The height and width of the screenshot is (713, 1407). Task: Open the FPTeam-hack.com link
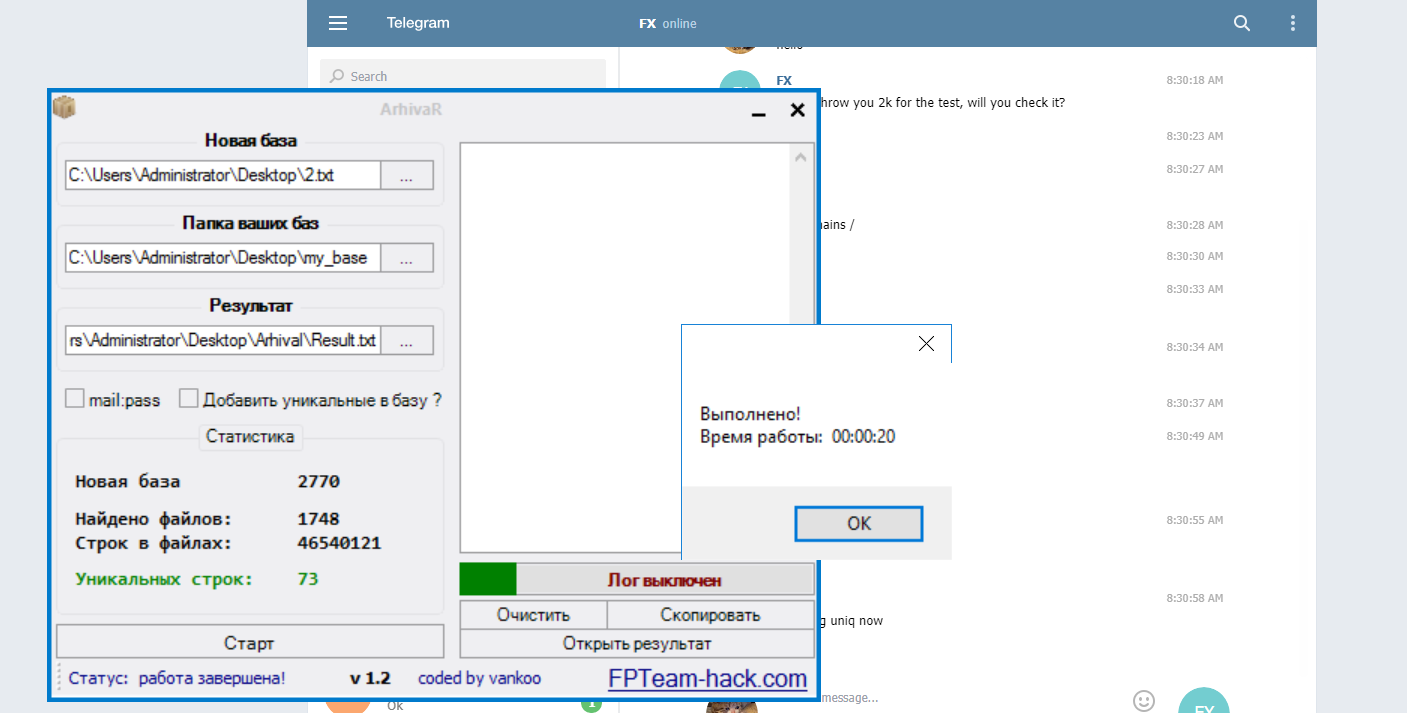(x=708, y=679)
